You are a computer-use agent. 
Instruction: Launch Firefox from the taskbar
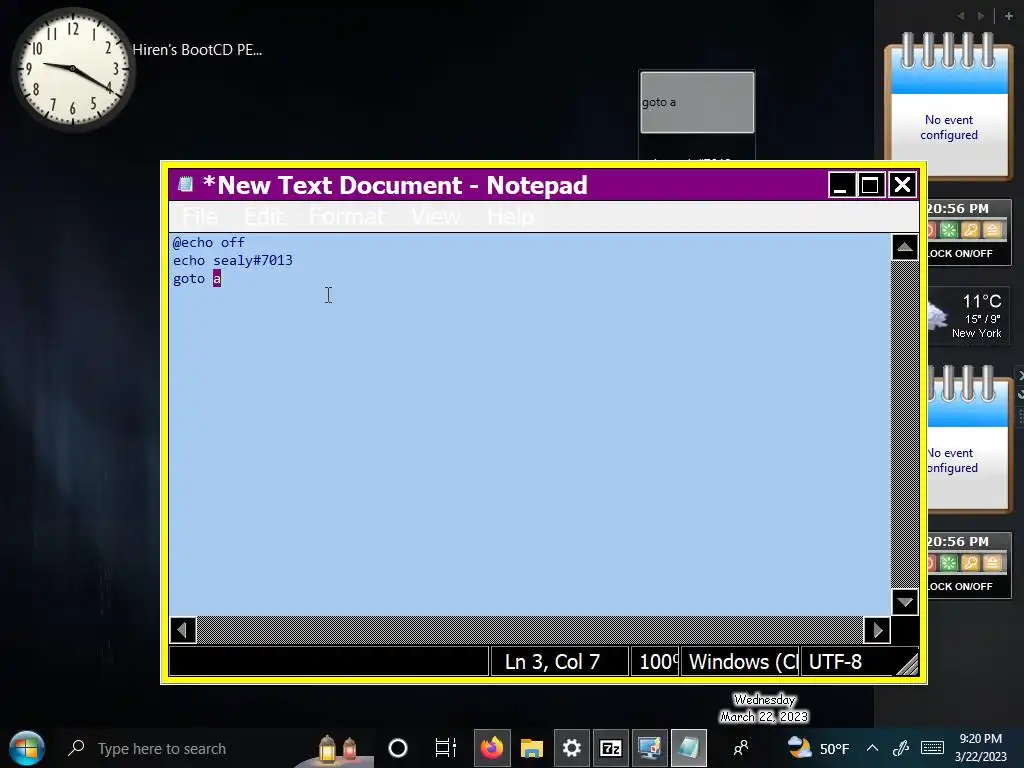pyautogui.click(x=492, y=748)
